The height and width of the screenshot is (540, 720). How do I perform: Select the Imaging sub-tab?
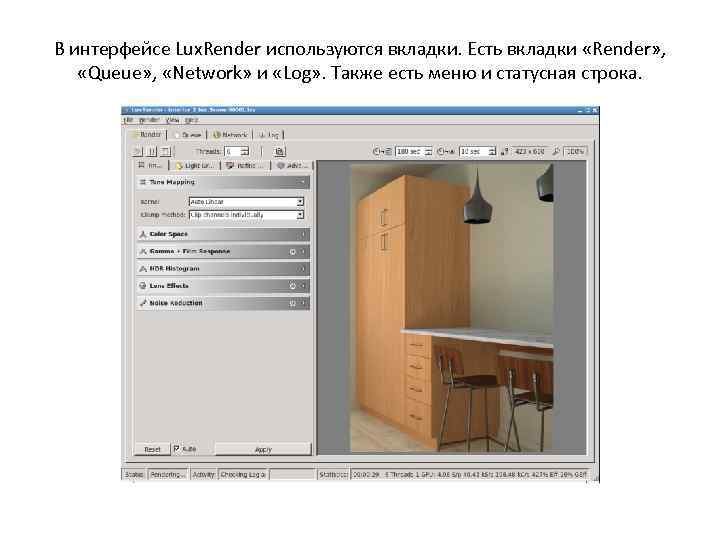(151, 165)
